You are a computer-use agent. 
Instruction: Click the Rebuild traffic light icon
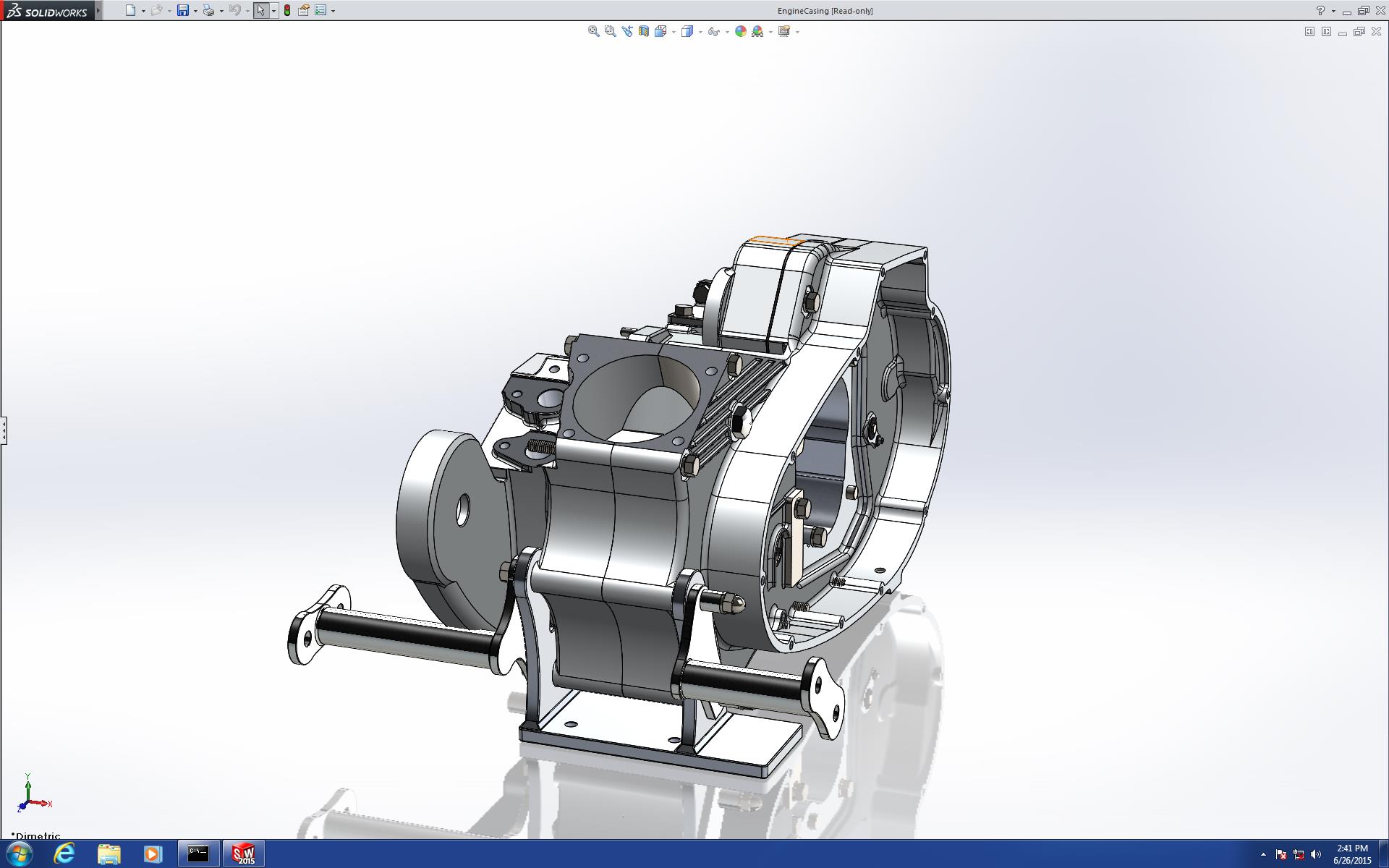tap(287, 10)
